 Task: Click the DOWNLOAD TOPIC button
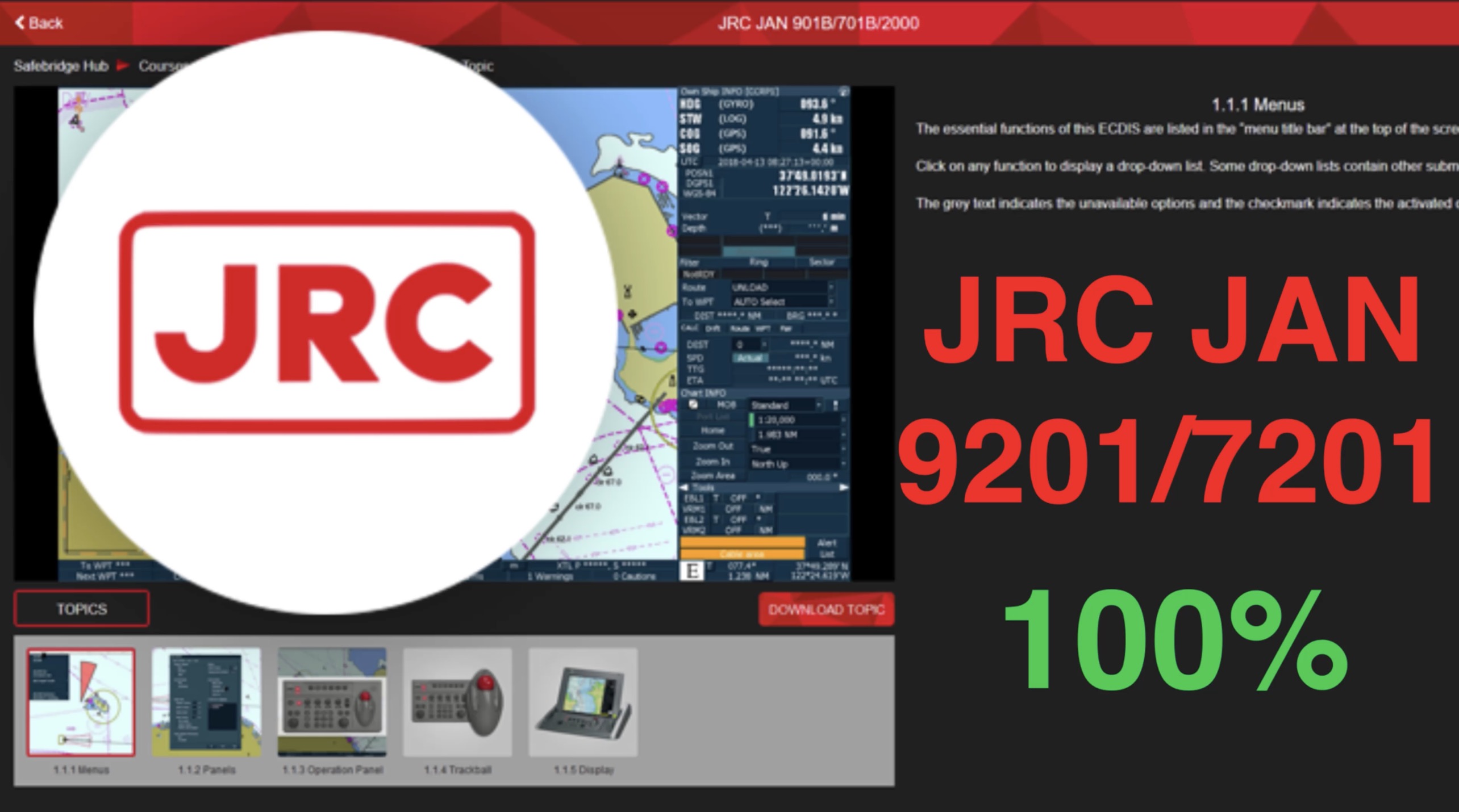827,610
